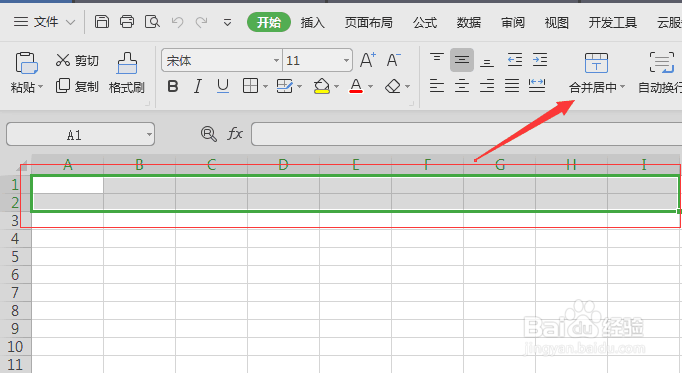Image resolution: width=682 pixels, height=373 pixels.
Task: Switch to the 开始 tab
Action: tap(269, 22)
